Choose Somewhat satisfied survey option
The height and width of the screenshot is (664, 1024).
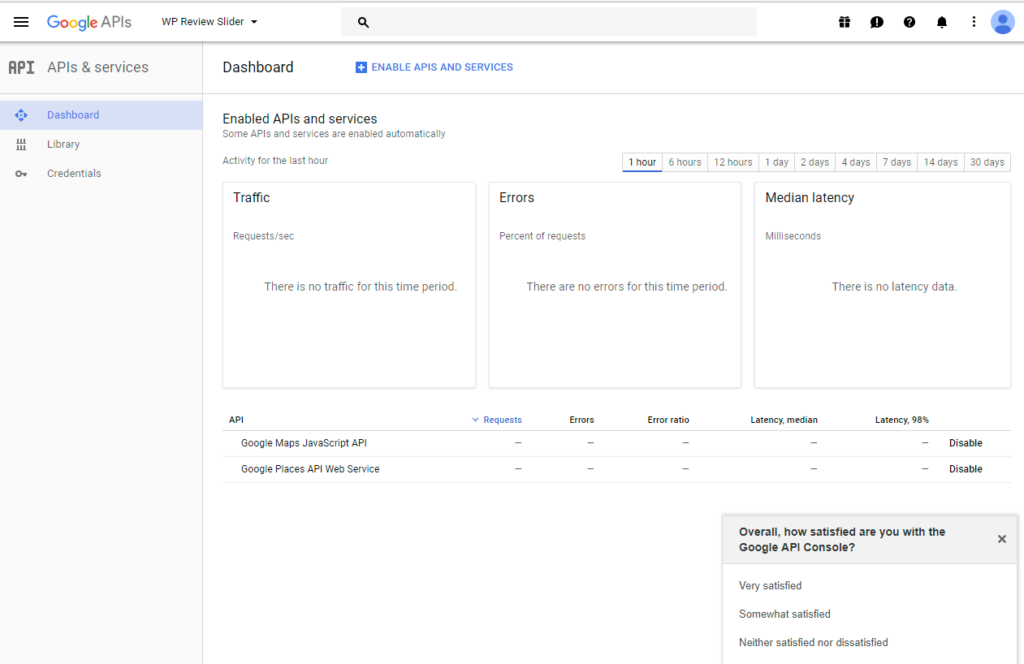784,614
